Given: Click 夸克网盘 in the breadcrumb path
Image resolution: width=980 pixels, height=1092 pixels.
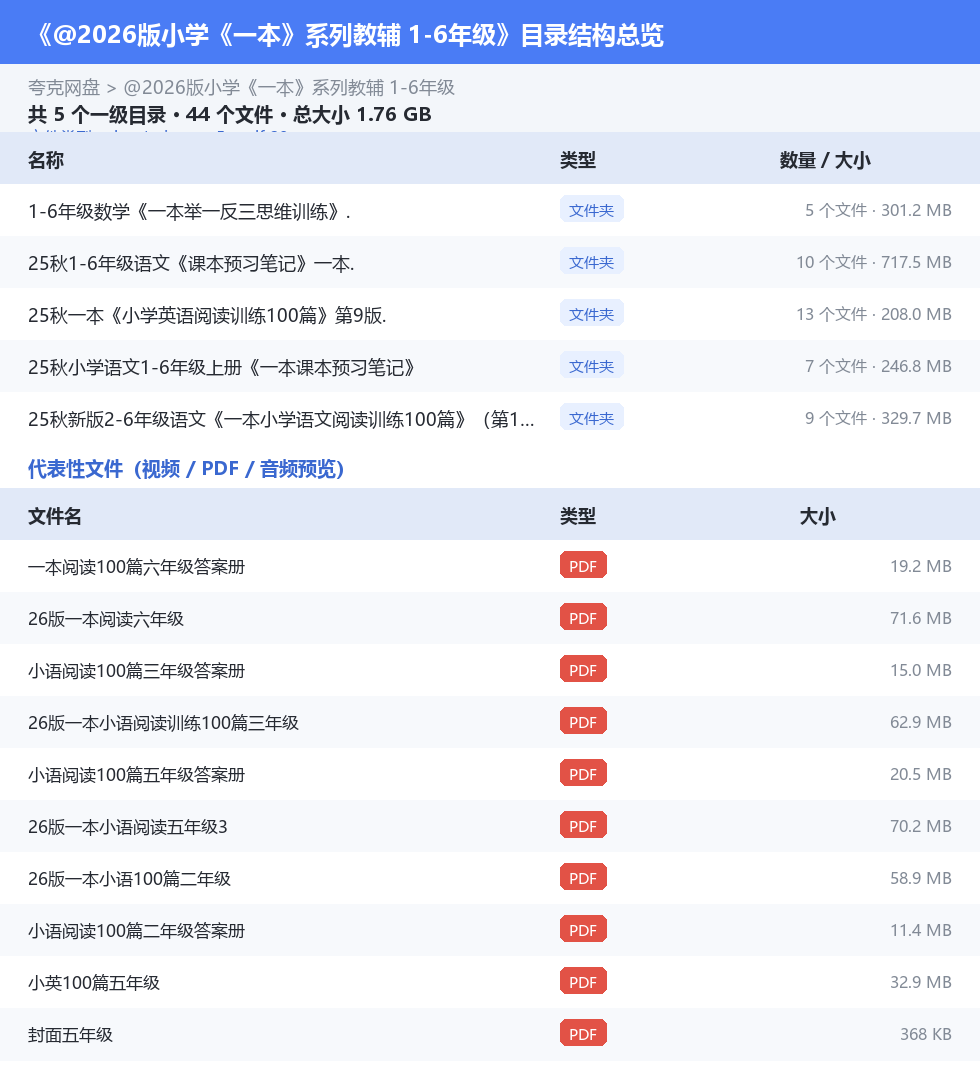Looking at the screenshot, I should 64,88.
